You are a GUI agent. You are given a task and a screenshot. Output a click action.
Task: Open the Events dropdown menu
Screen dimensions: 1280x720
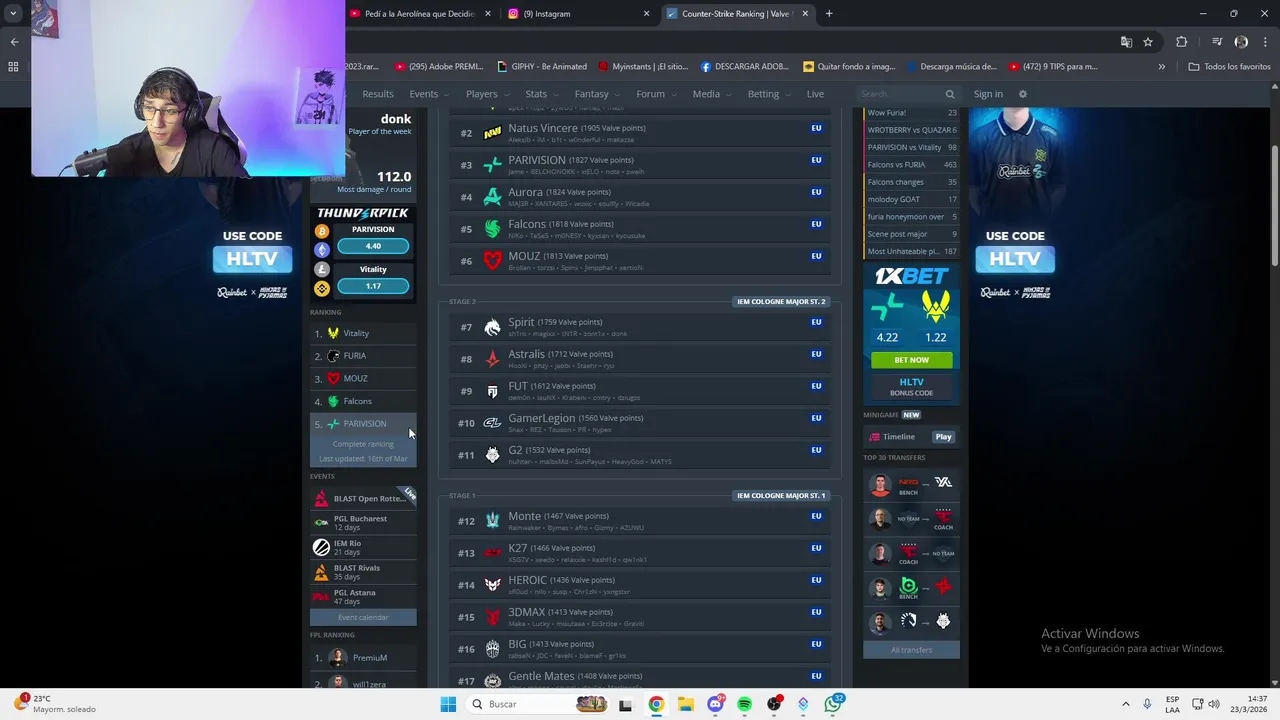point(428,94)
